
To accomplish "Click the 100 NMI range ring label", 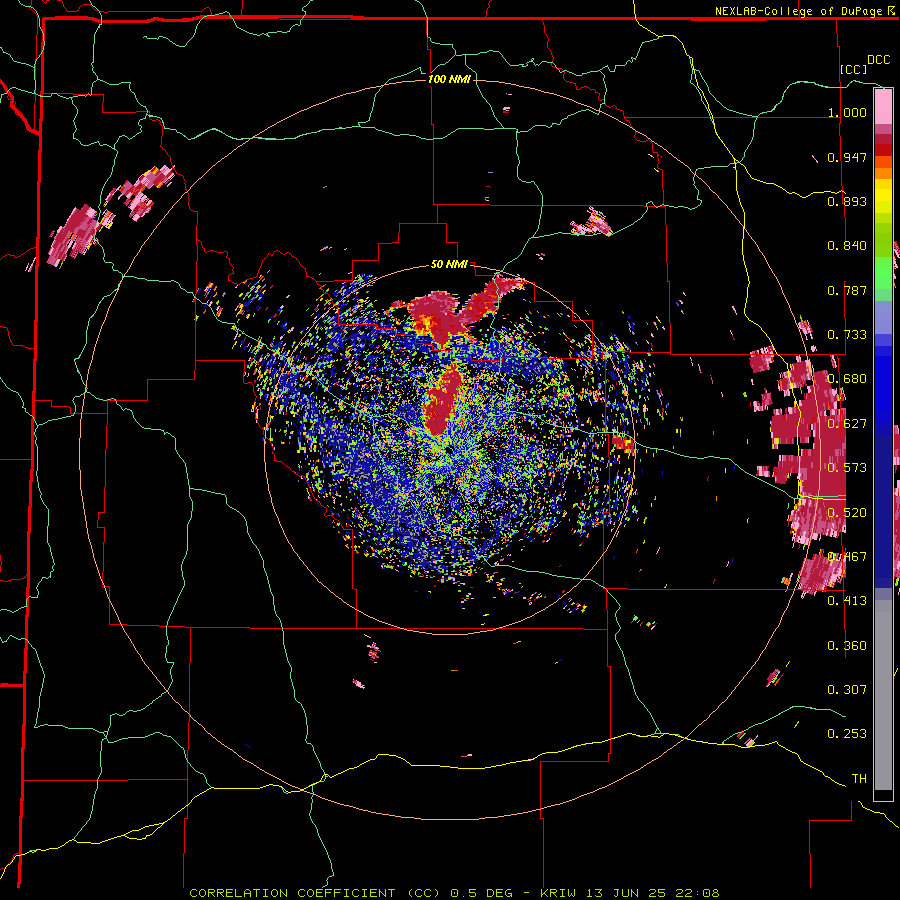I will [449, 79].
